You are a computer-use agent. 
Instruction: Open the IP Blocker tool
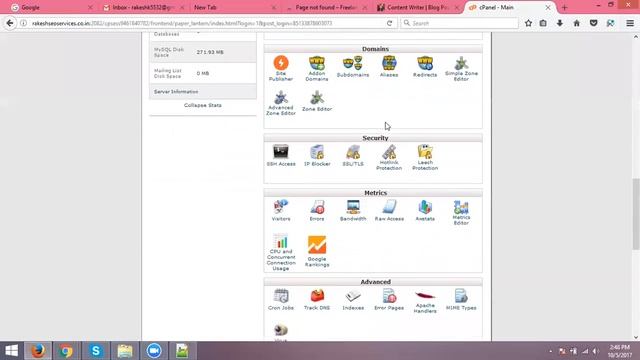317,156
